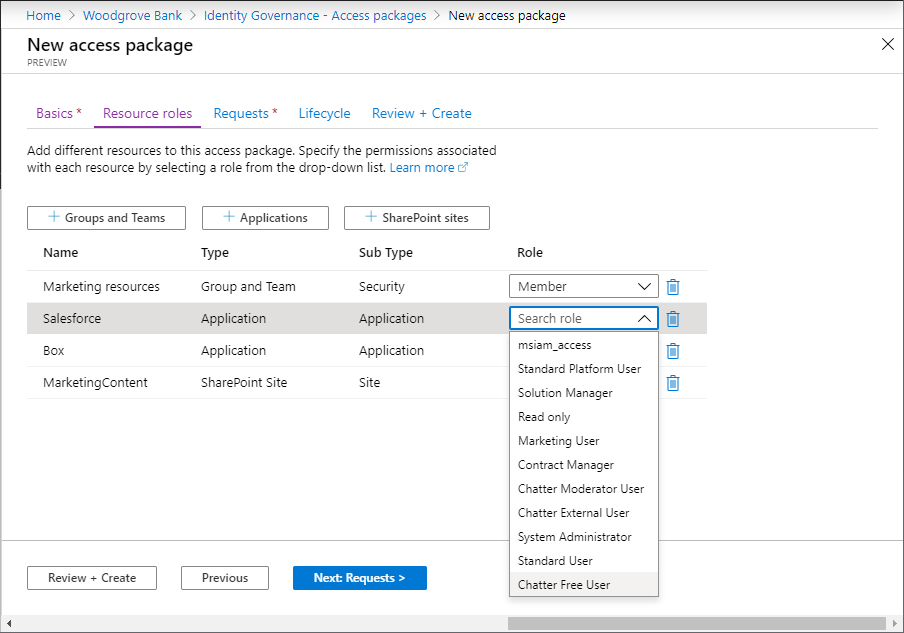
Task: Click the horizontal scrollbar at bottom
Action: point(696,623)
